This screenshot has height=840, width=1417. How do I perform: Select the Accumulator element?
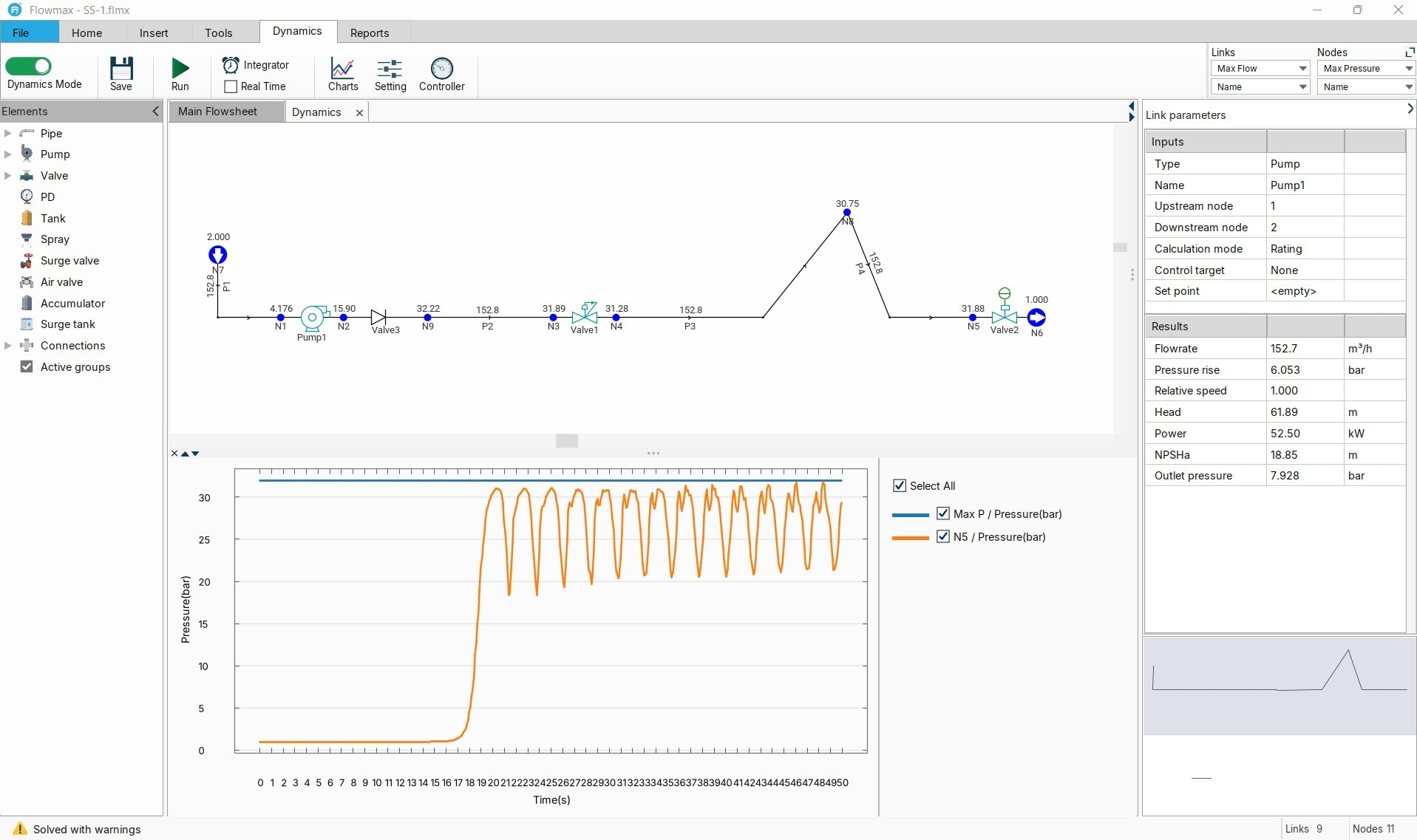coord(27,303)
